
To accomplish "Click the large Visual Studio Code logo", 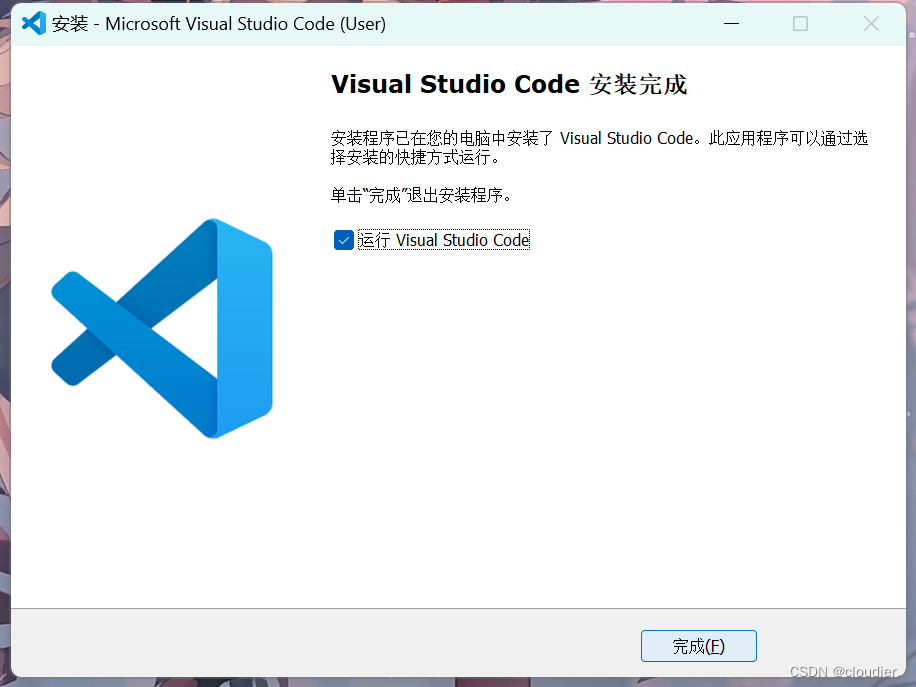I will point(162,328).
